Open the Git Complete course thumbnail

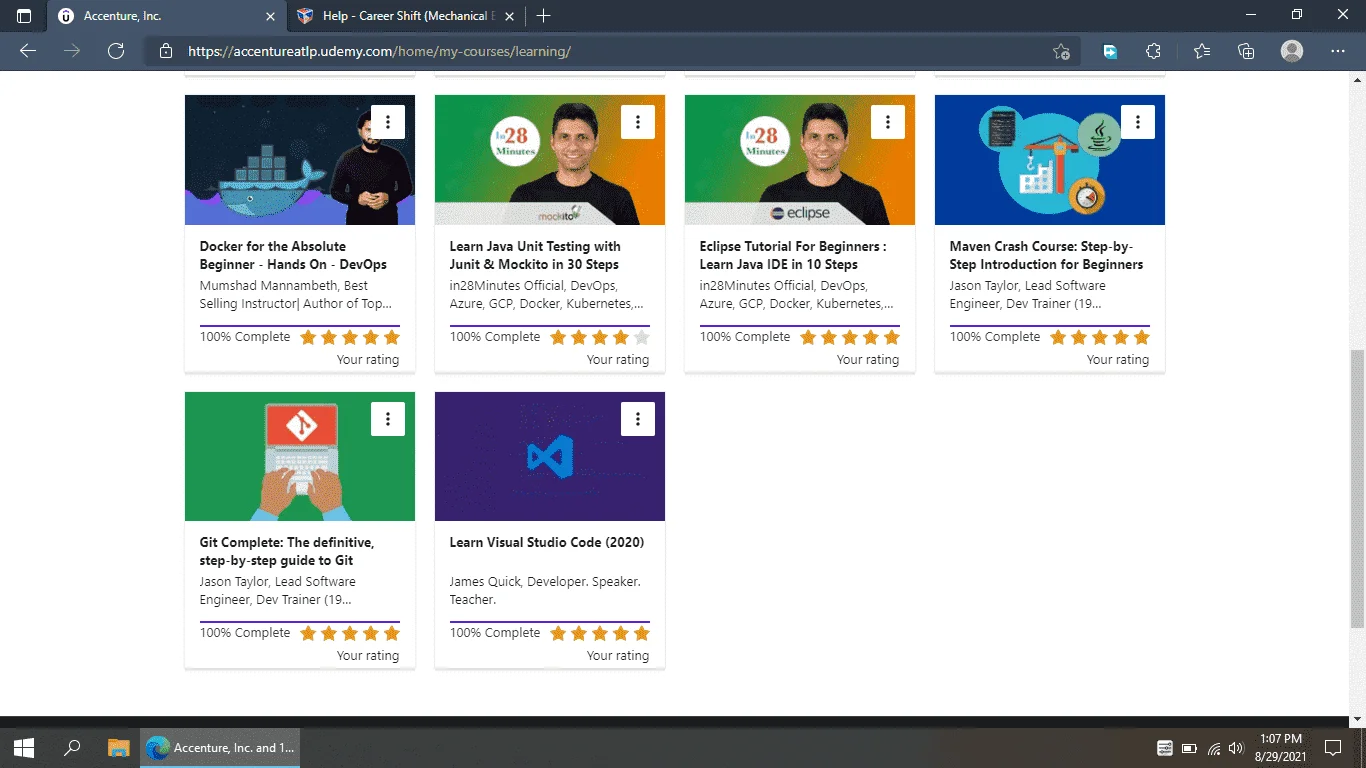pyautogui.click(x=300, y=456)
